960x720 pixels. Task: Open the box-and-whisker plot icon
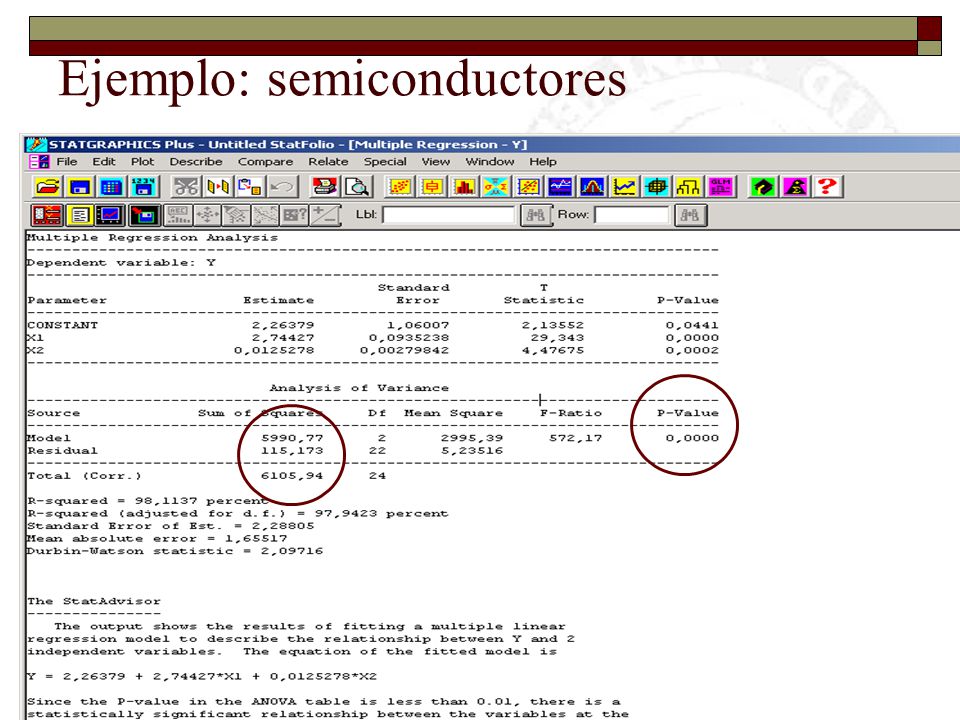coord(432,186)
